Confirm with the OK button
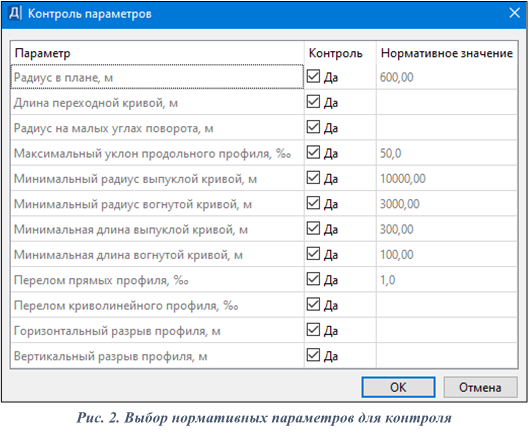The image size is (530, 436). (398, 387)
